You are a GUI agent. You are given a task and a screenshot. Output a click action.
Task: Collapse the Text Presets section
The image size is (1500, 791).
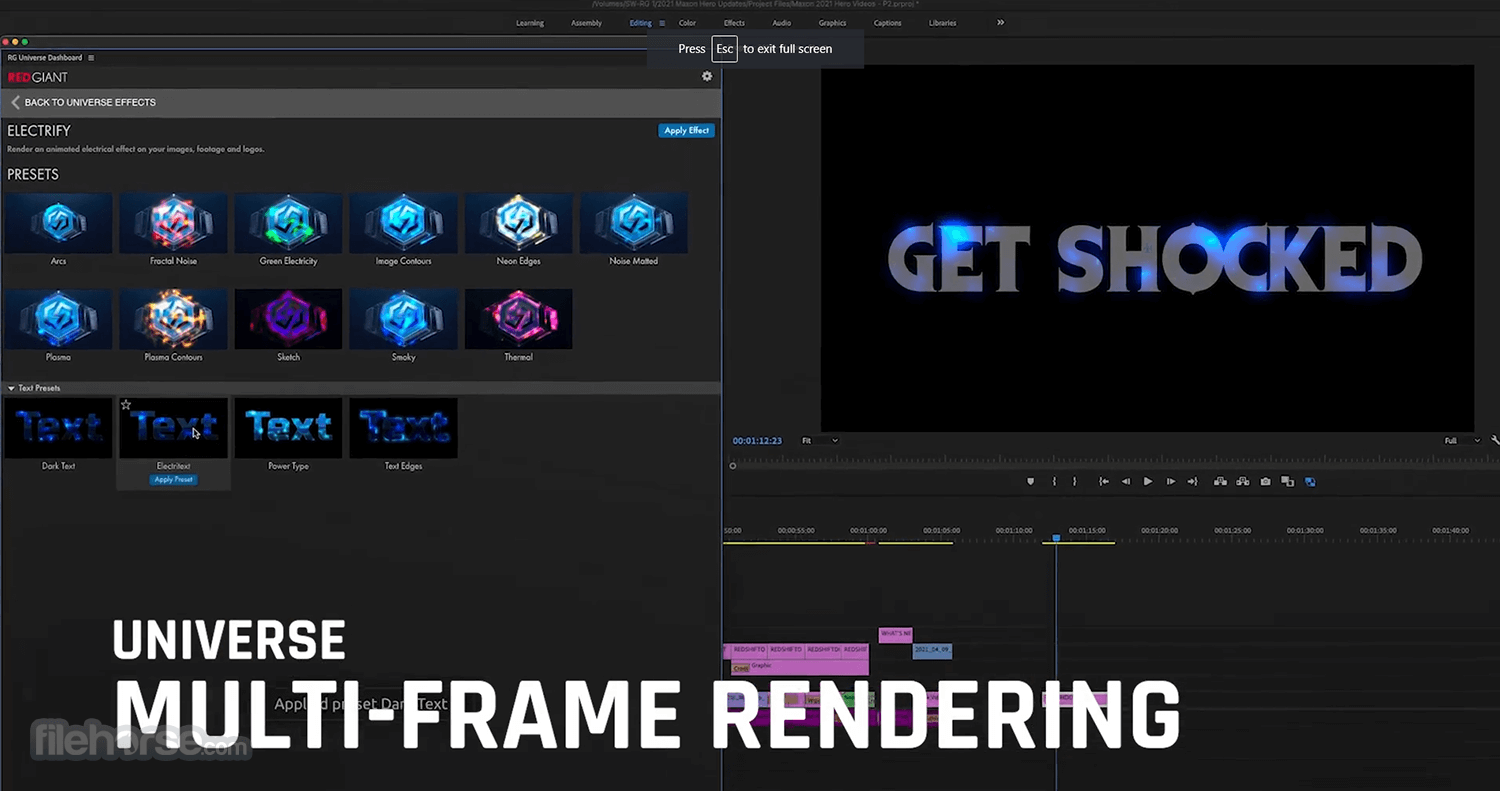click(x=11, y=388)
